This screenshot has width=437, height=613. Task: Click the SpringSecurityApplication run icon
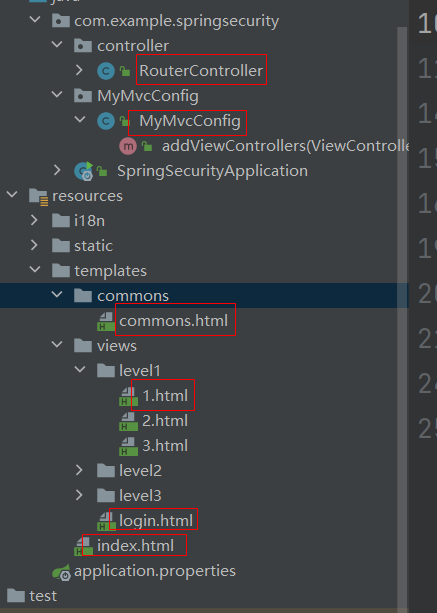click(84, 171)
